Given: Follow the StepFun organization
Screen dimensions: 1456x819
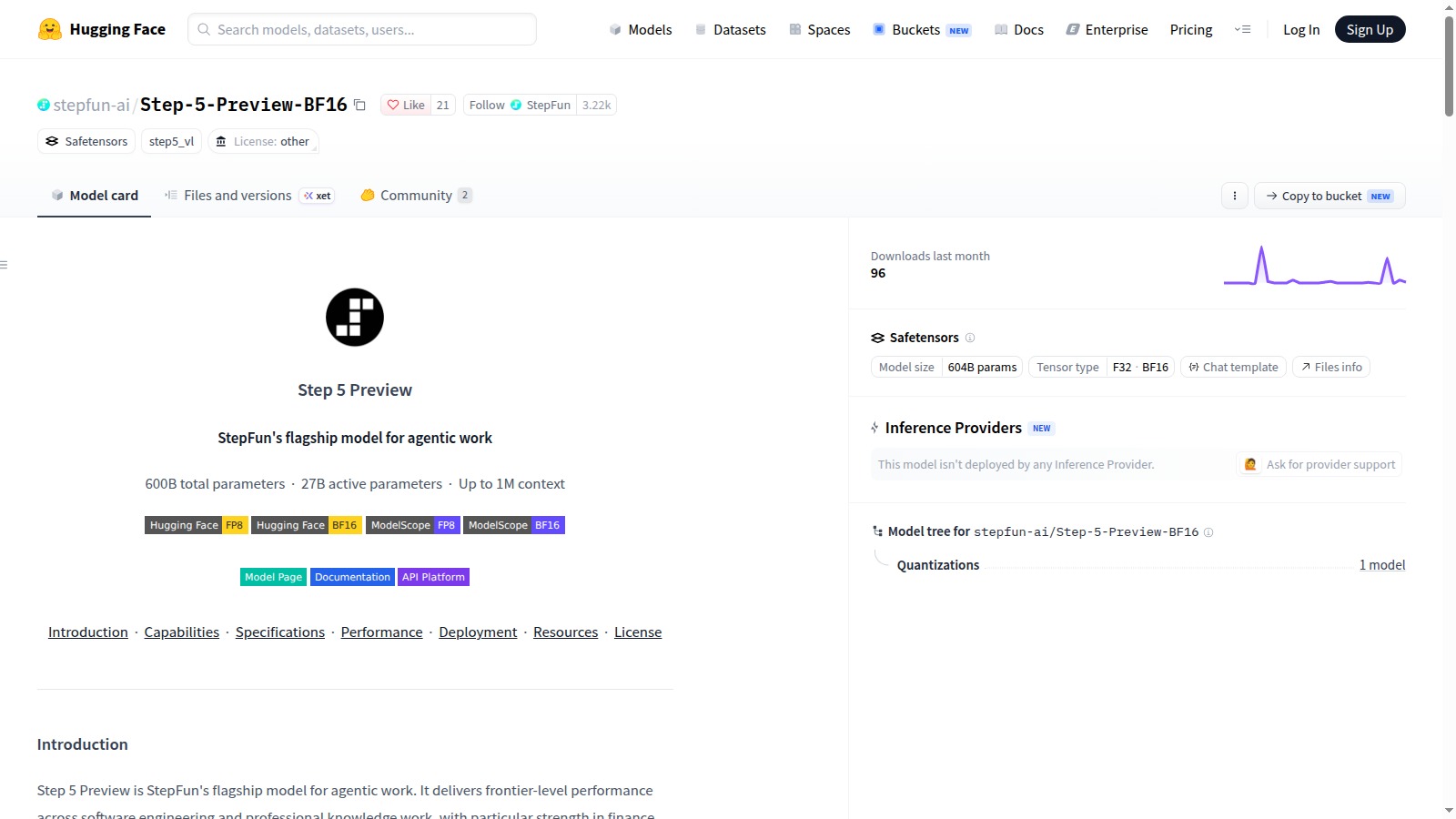Looking at the screenshot, I should 520,105.
